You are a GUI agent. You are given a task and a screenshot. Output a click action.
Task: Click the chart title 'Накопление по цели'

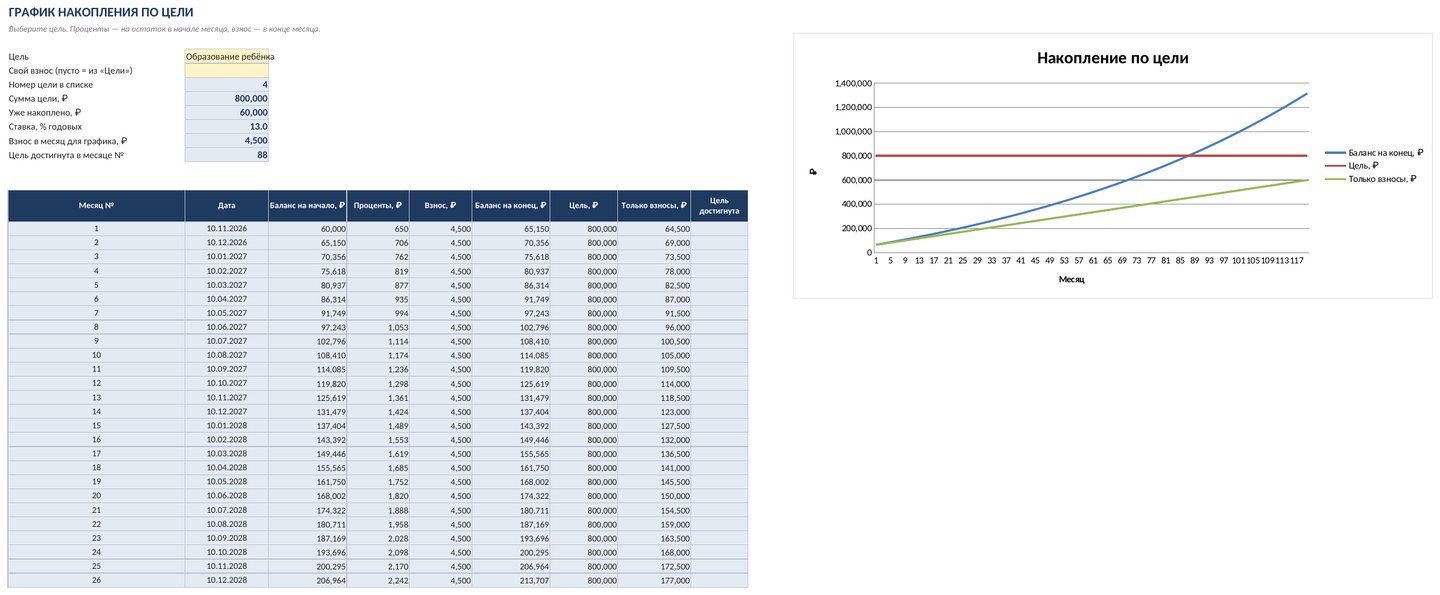(x=1112, y=58)
